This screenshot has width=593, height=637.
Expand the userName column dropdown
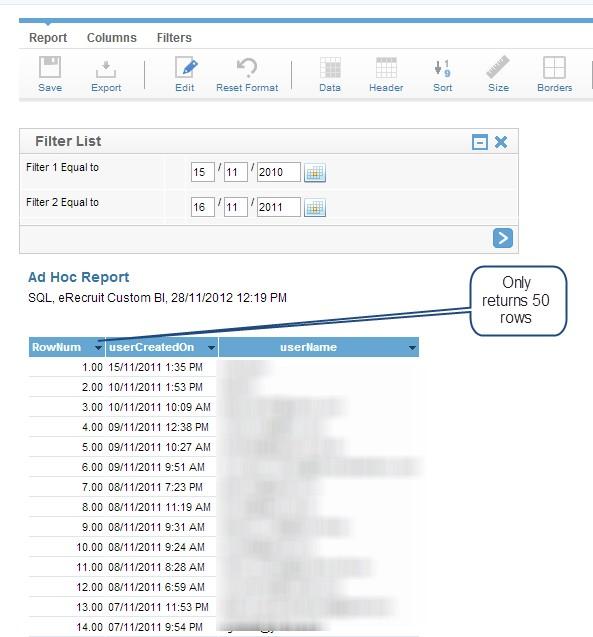click(x=412, y=348)
